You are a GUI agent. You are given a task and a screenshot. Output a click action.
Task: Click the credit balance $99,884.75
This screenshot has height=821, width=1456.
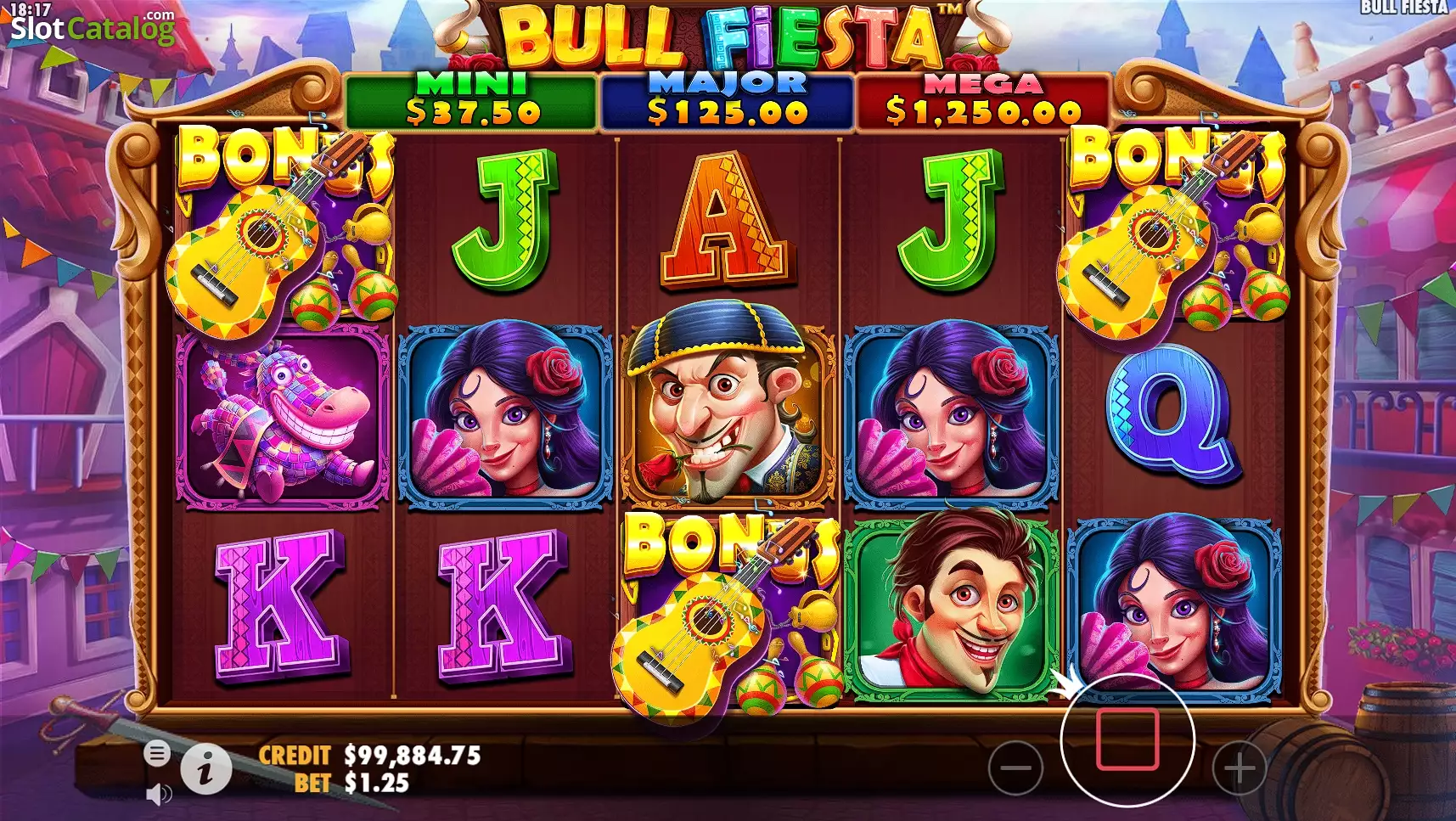coord(413,755)
